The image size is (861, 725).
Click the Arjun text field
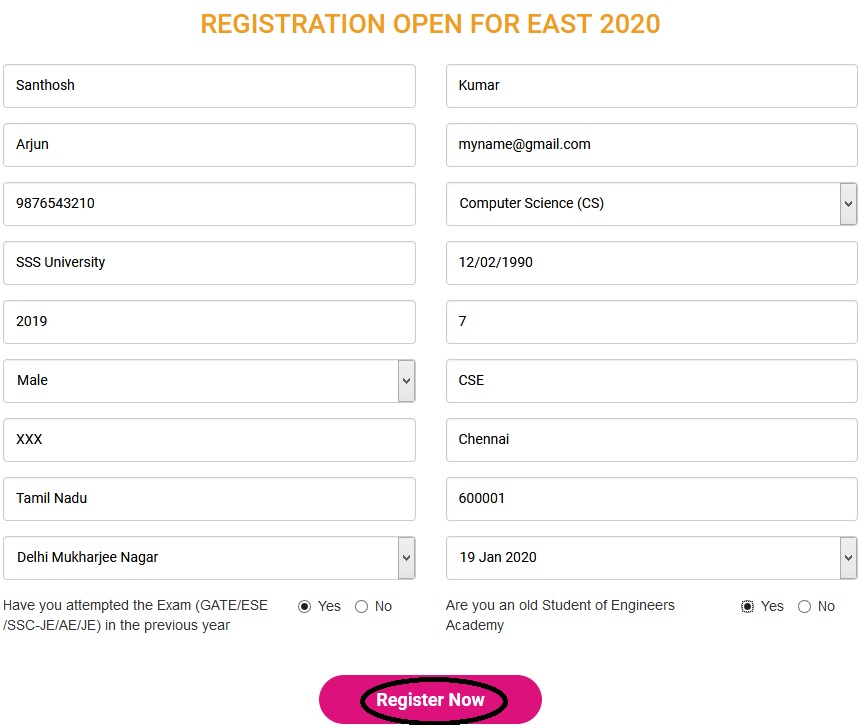coord(209,145)
